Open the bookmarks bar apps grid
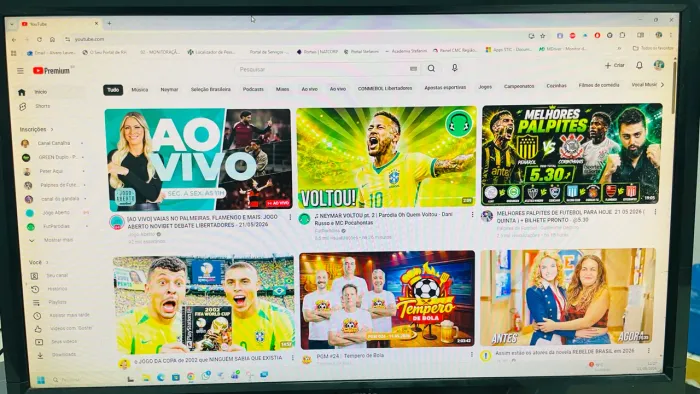 (14, 53)
